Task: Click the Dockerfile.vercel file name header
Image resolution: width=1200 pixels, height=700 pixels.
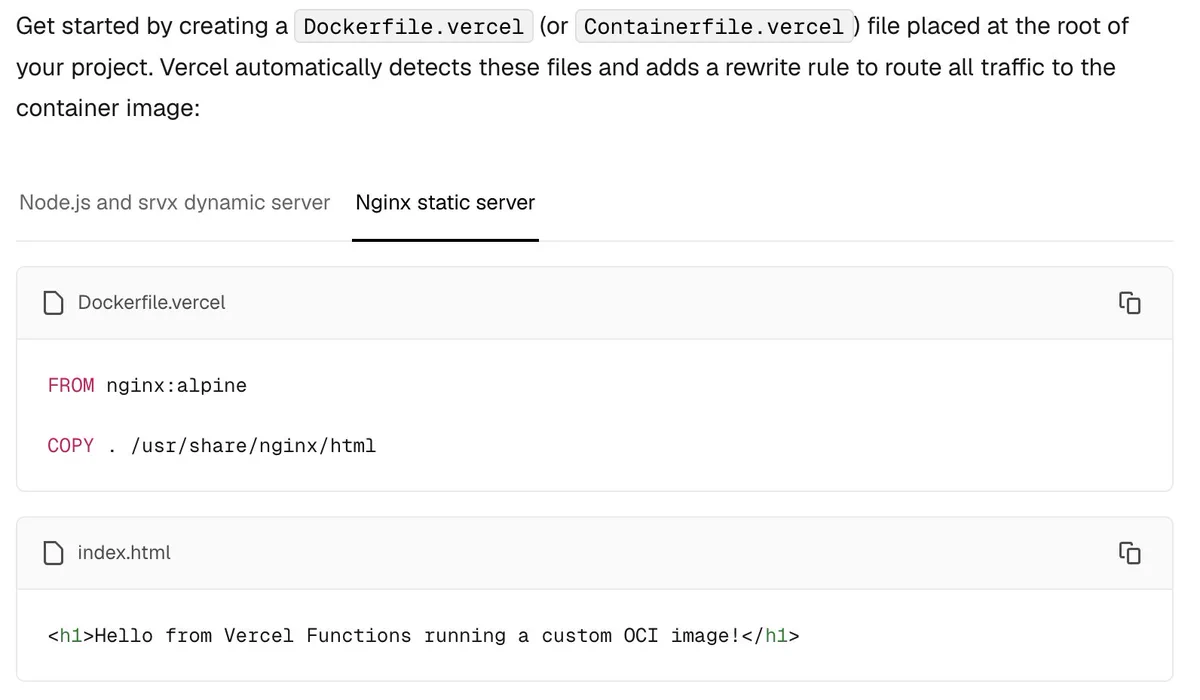Action: pyautogui.click(x=151, y=302)
